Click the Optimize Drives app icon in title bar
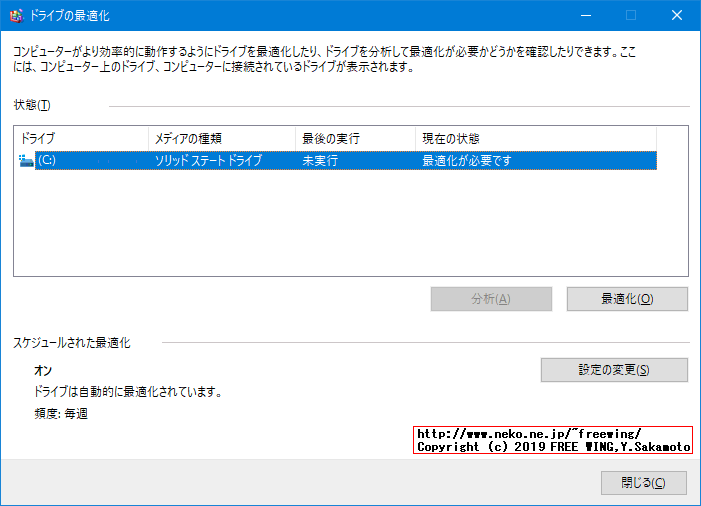 [17, 16]
